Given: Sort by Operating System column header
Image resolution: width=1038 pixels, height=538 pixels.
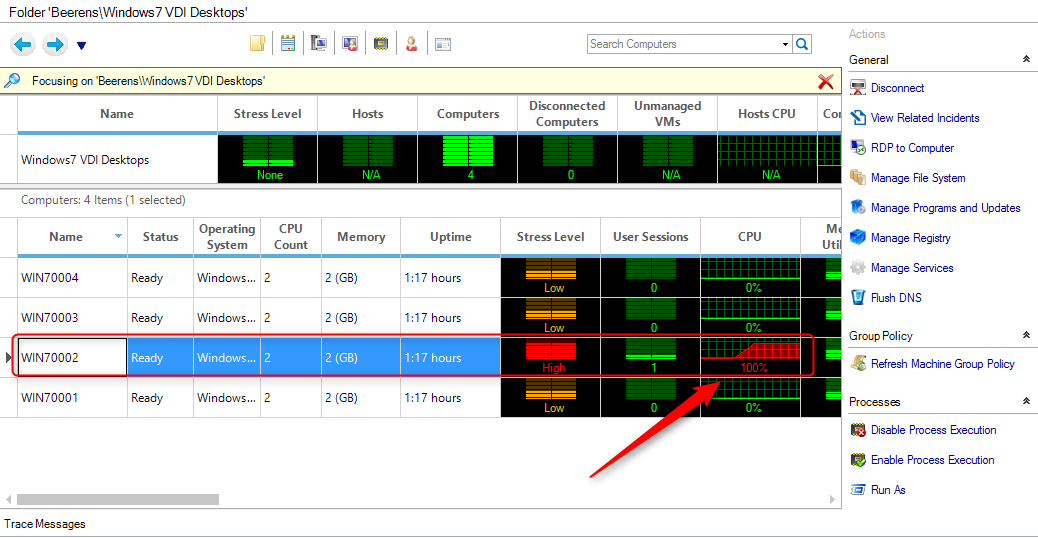Looking at the screenshot, I should (227, 237).
